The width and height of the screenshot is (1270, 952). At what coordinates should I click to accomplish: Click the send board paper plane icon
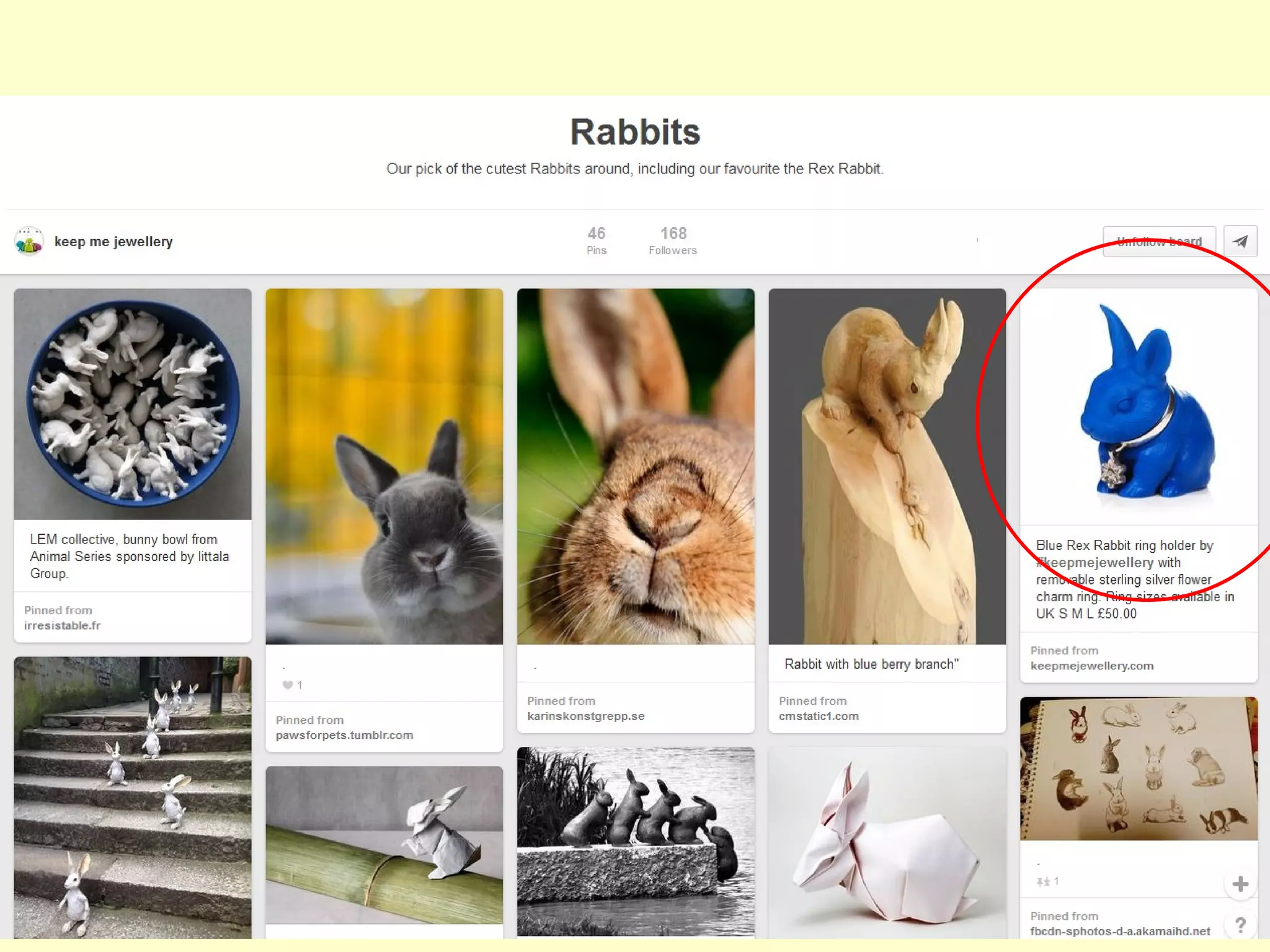pyautogui.click(x=1240, y=241)
